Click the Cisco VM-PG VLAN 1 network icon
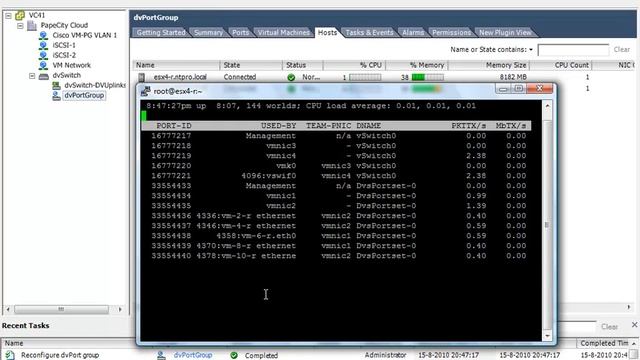640x360 pixels. coord(43,36)
